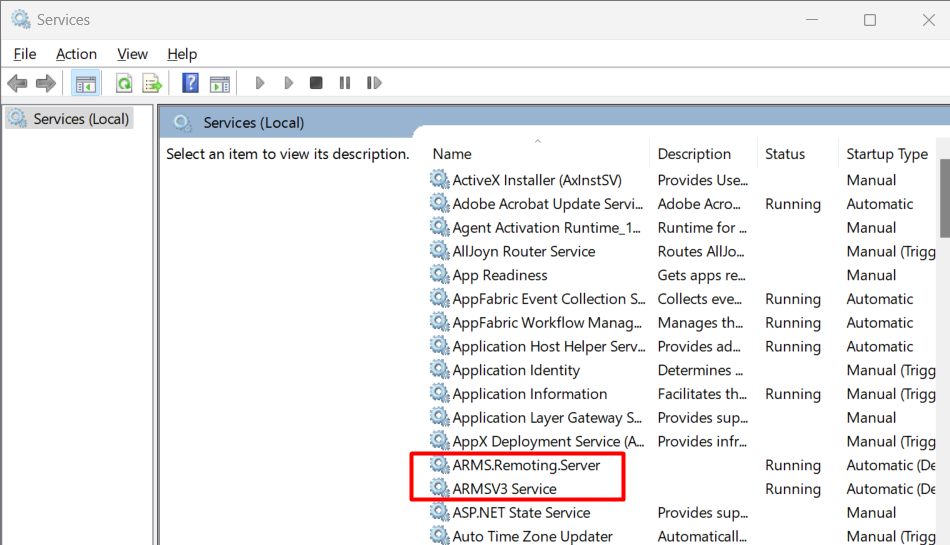
Task: Select AllJoyn Router Service name
Action: point(523,251)
